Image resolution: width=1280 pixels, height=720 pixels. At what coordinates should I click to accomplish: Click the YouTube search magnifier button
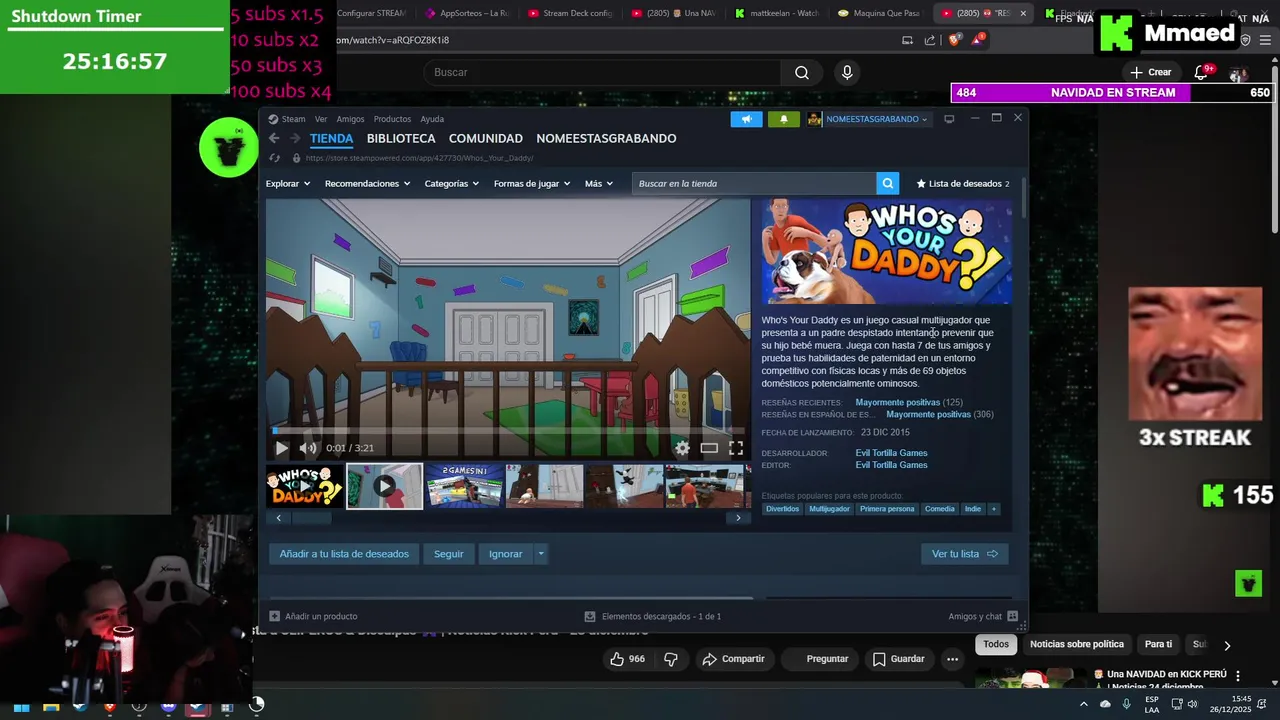pyautogui.click(x=802, y=72)
